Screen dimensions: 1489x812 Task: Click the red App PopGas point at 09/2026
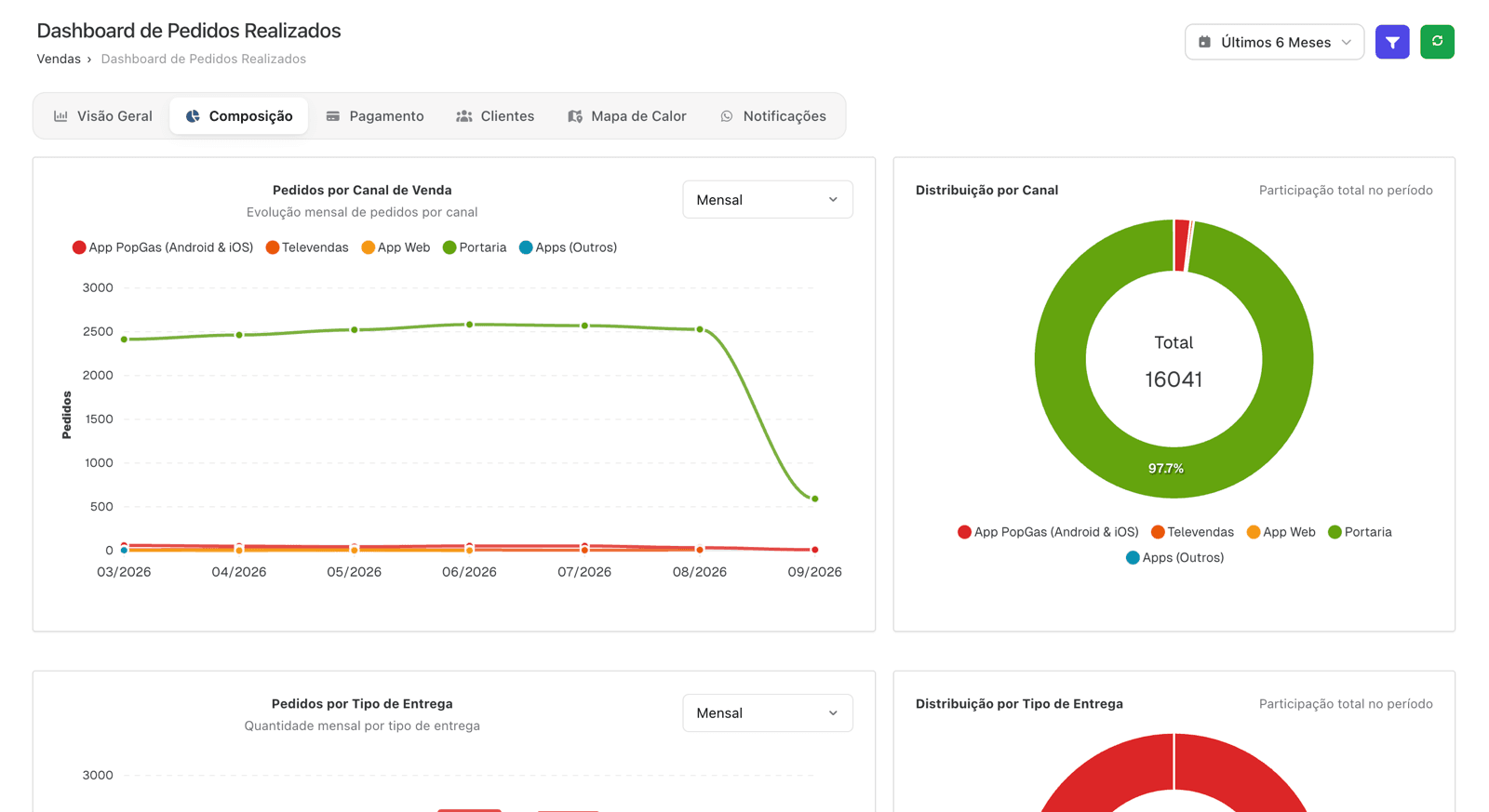[815, 550]
